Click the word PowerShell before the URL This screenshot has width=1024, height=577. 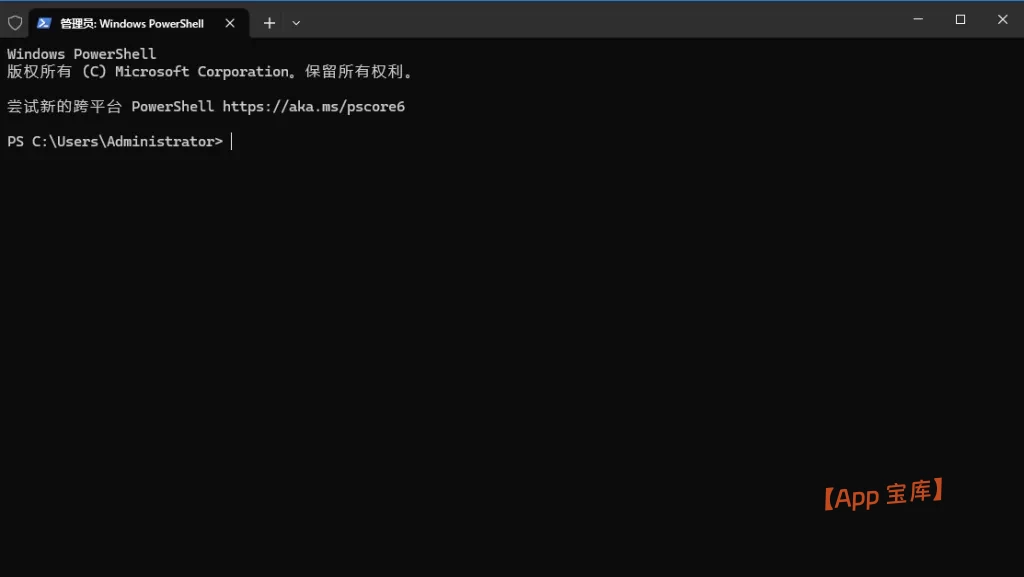pos(172,107)
